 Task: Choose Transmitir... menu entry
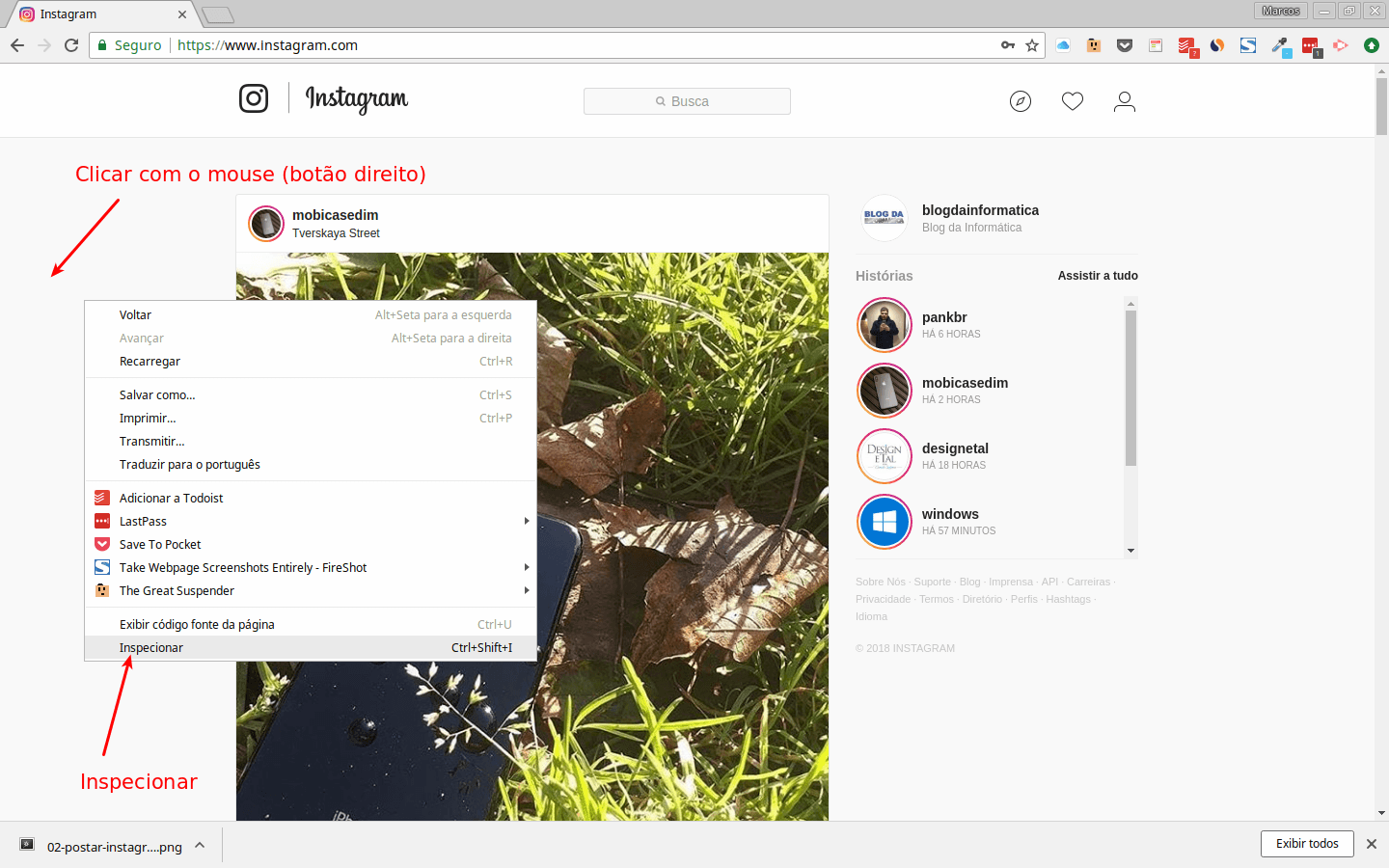311,442
